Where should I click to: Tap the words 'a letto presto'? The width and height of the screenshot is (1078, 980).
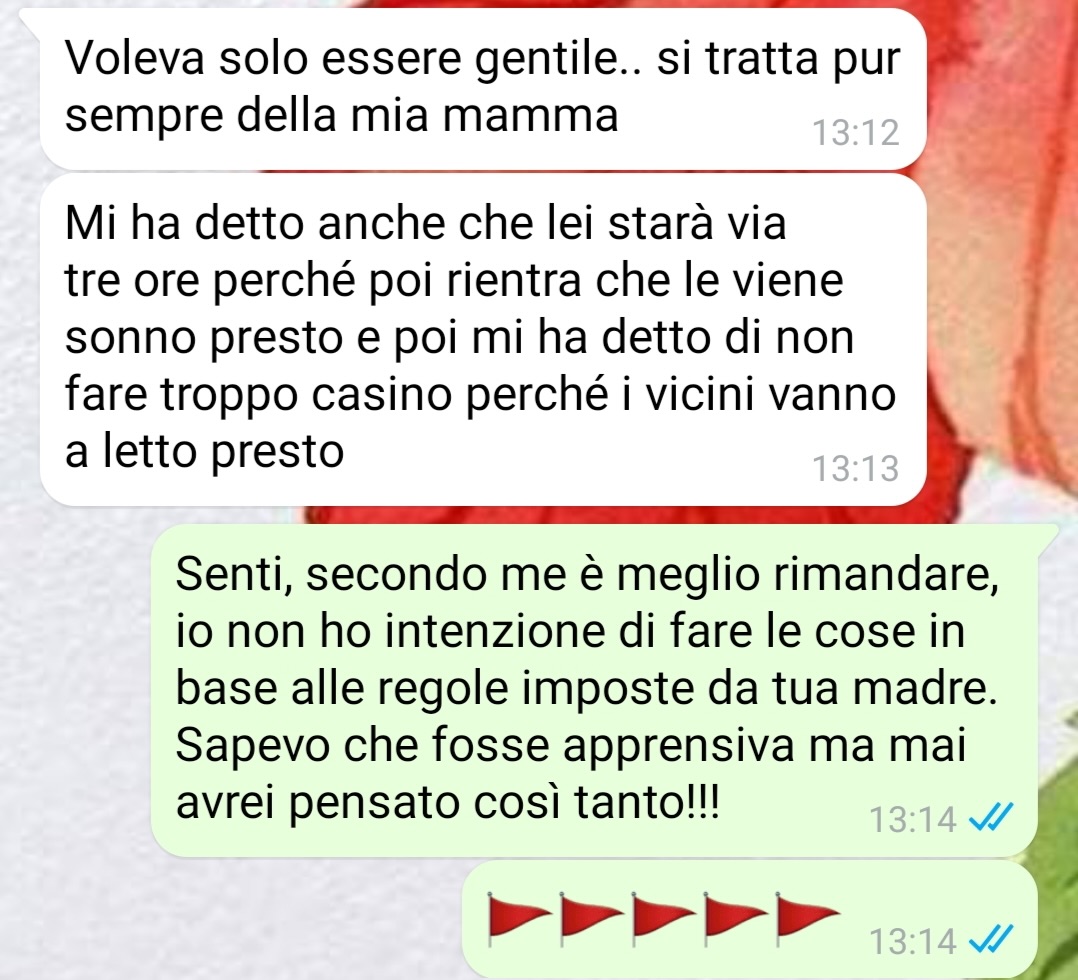pos(204,453)
